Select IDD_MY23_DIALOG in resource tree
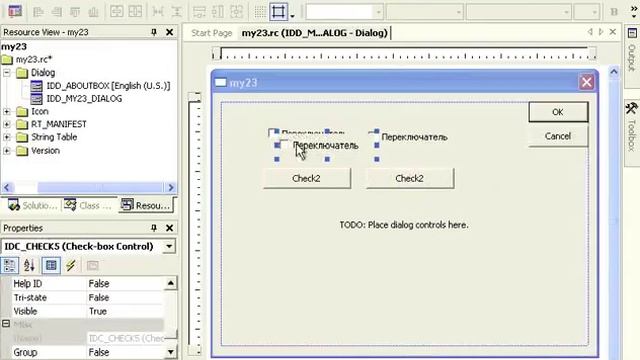The image size is (640, 360). coord(84,99)
